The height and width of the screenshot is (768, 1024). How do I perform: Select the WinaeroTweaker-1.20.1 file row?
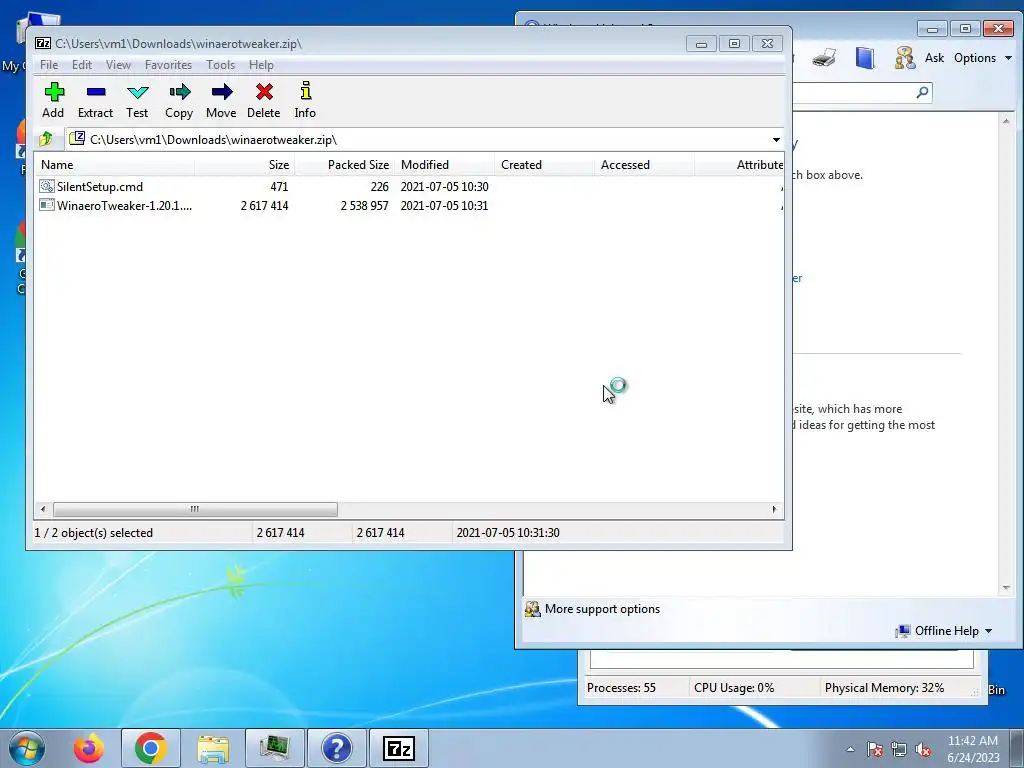point(409,205)
